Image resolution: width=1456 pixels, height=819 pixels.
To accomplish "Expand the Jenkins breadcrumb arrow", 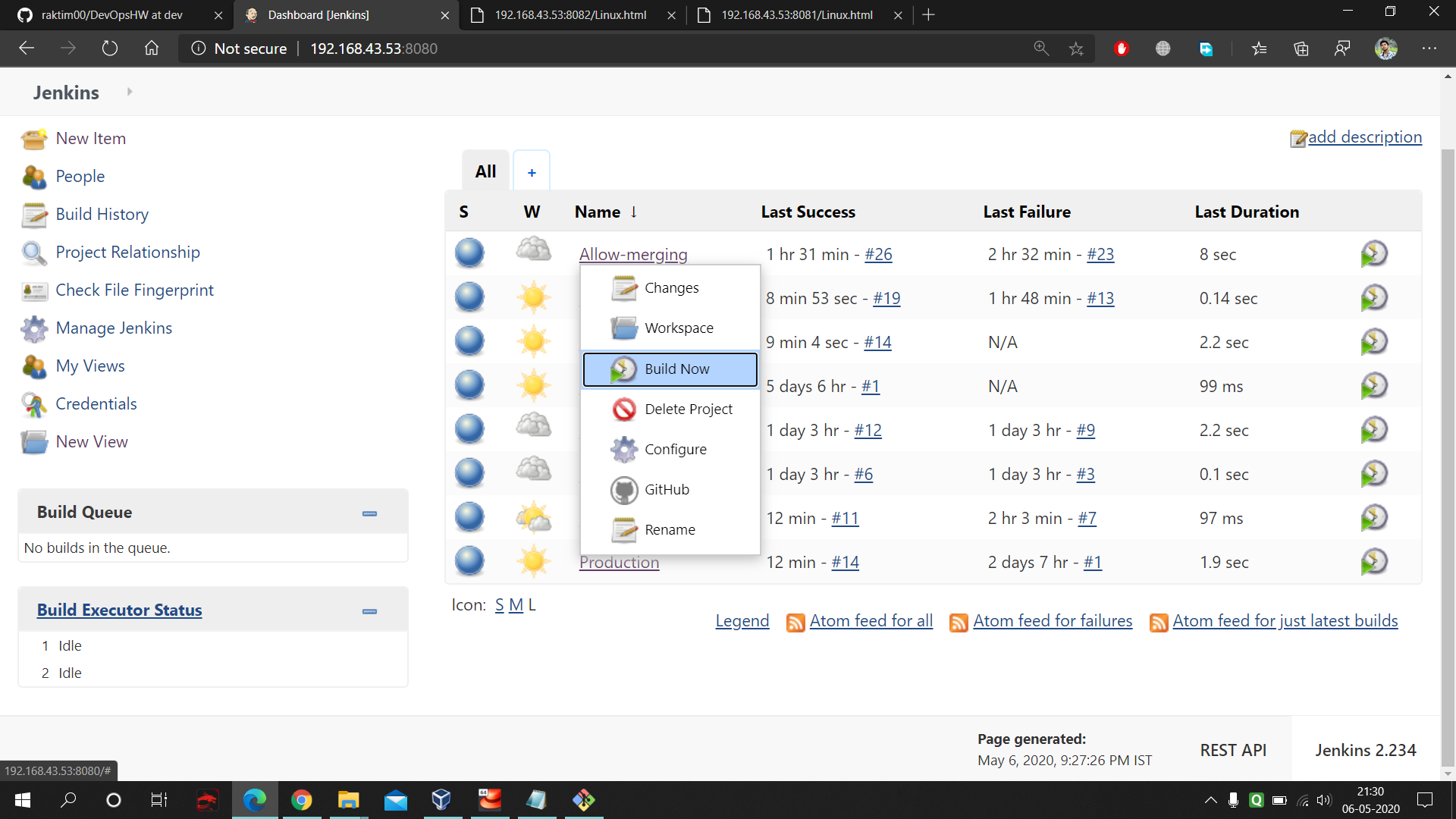I will [x=130, y=92].
